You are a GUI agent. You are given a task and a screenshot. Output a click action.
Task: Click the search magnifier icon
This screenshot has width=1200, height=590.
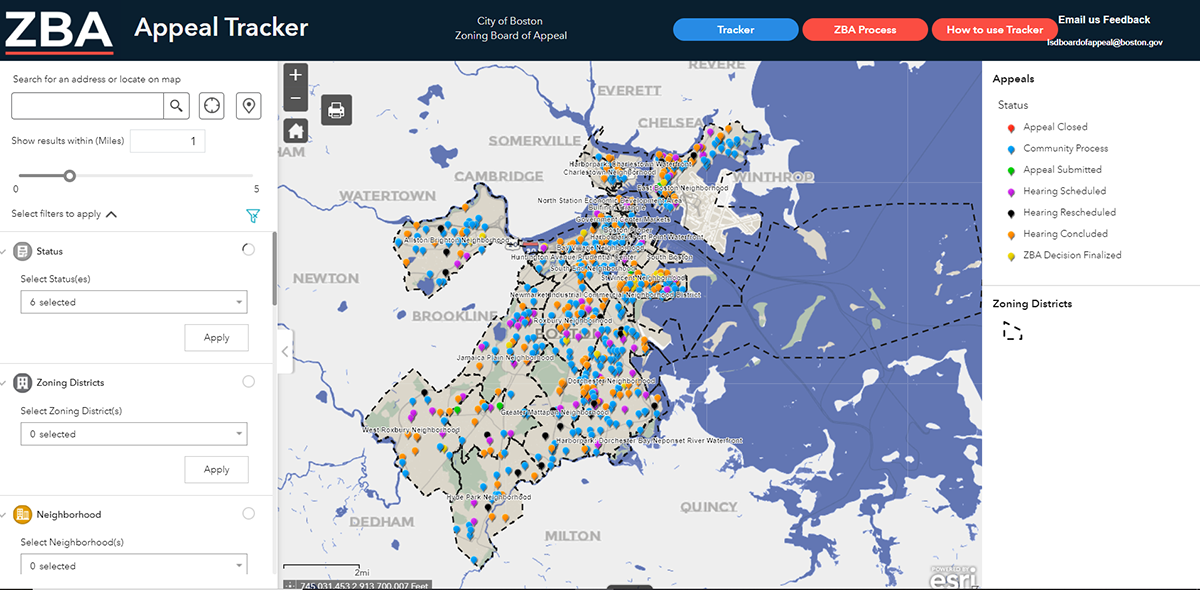coord(176,106)
